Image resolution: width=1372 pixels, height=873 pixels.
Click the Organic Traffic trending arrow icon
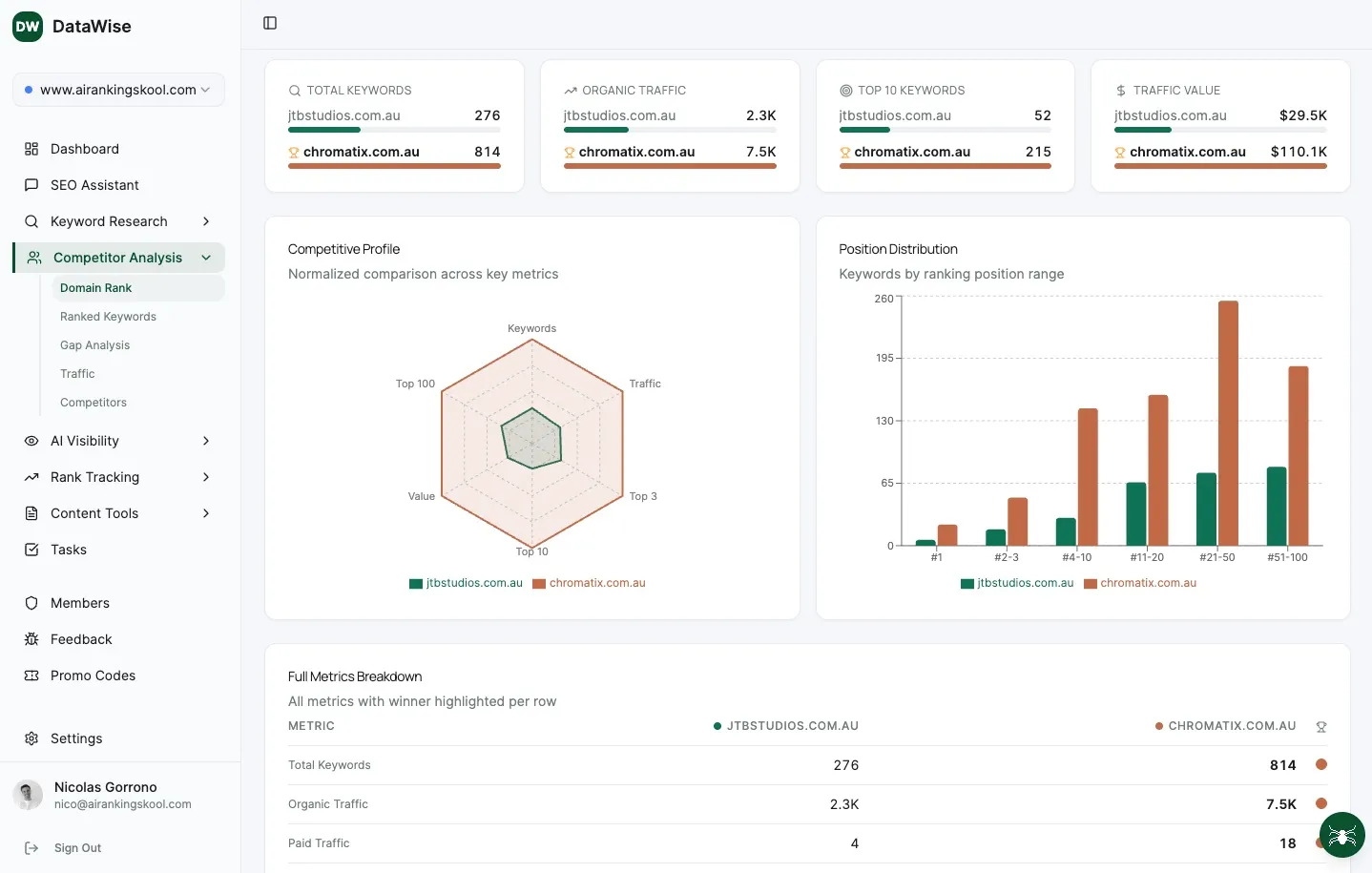click(570, 90)
